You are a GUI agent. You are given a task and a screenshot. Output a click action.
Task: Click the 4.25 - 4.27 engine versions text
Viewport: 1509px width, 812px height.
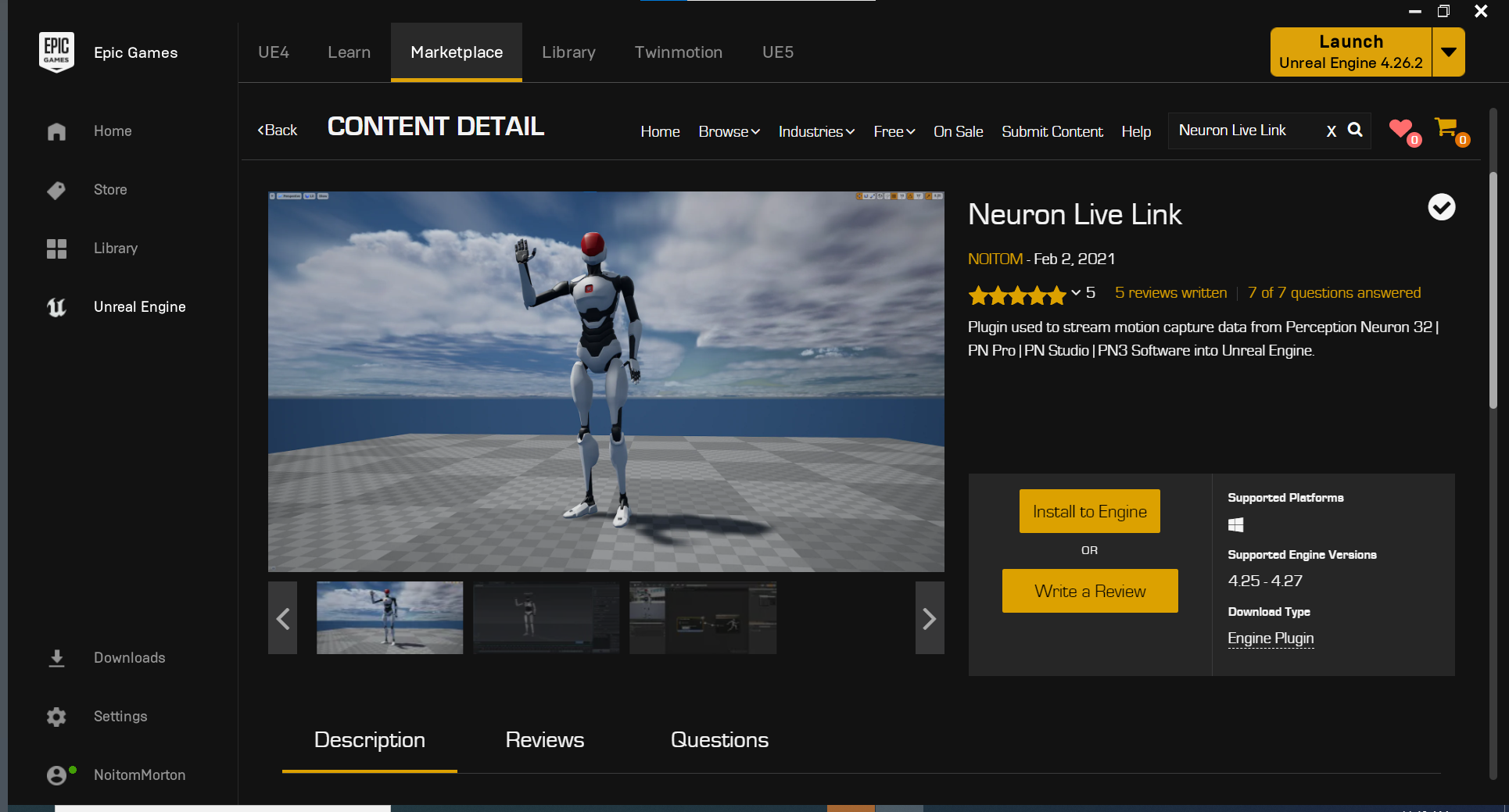coord(1265,581)
